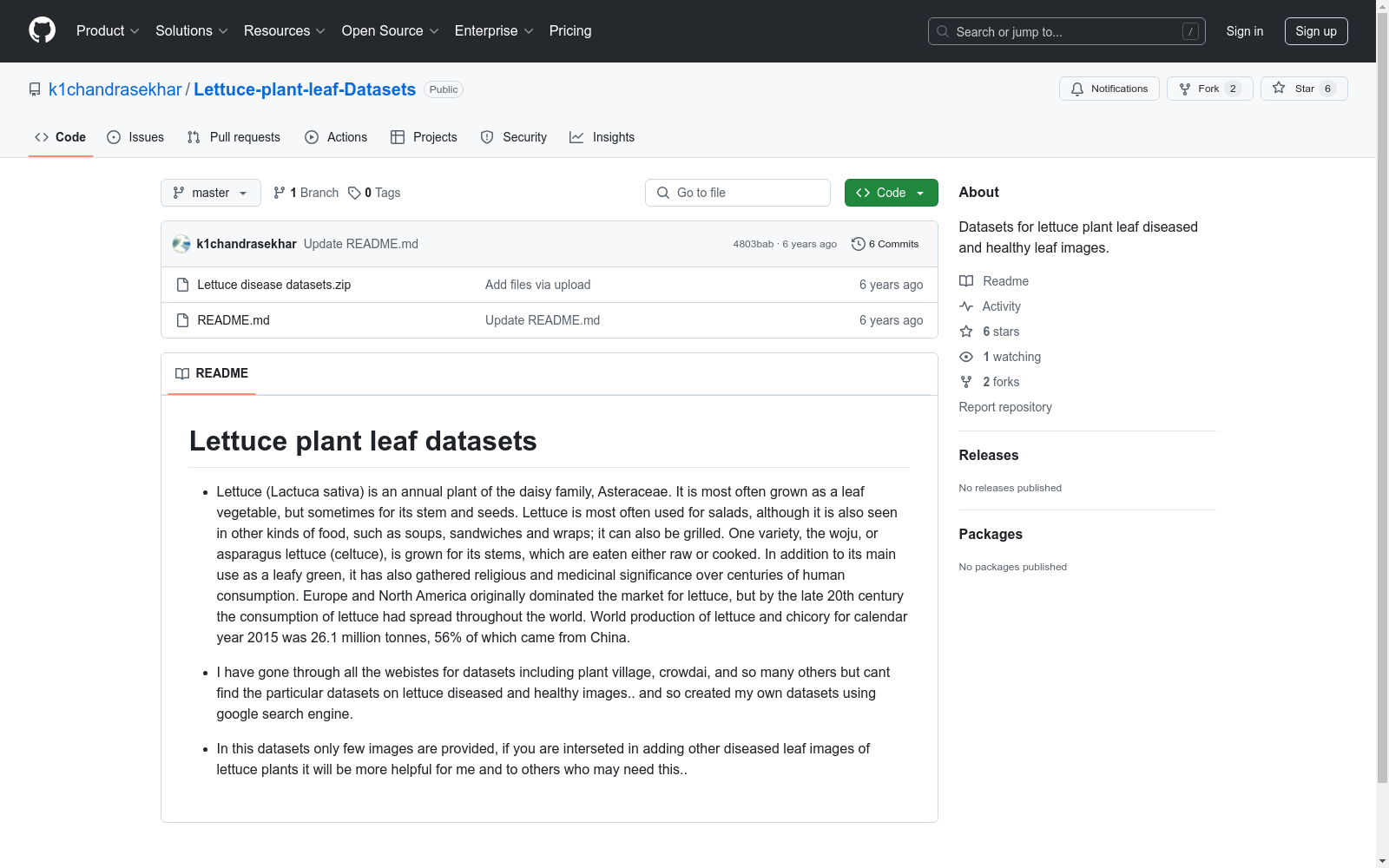Switch to the Insights tab
Screen dimensions: 1389x868
602,137
